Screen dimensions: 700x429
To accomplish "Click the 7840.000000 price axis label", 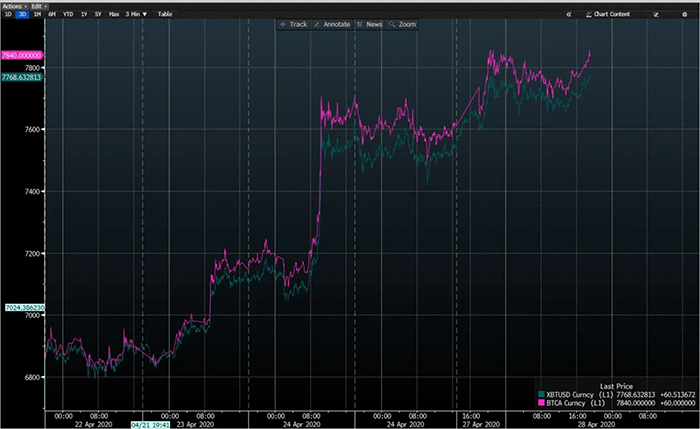I will coord(22,56).
